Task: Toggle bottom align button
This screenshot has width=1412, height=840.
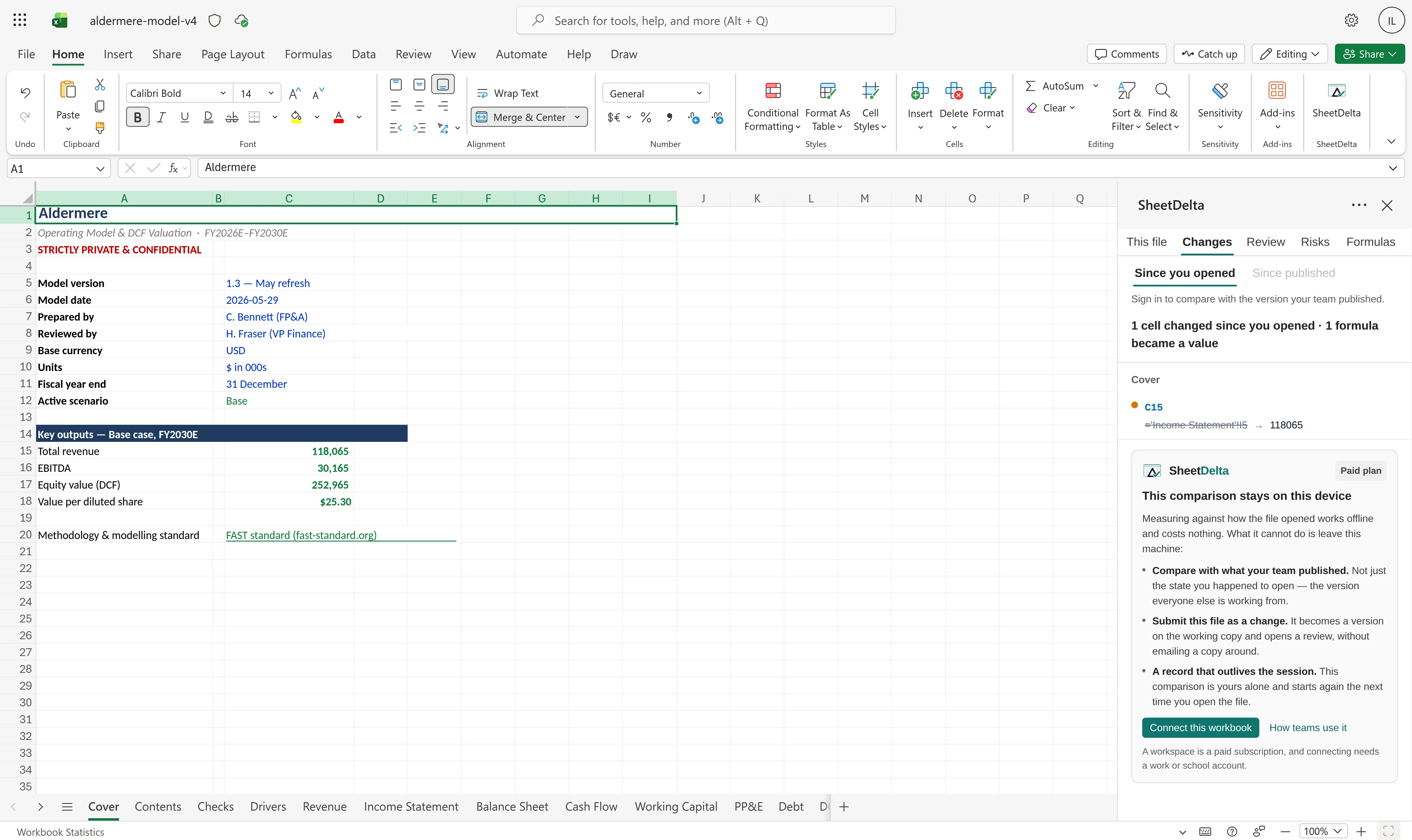Action: (442, 85)
